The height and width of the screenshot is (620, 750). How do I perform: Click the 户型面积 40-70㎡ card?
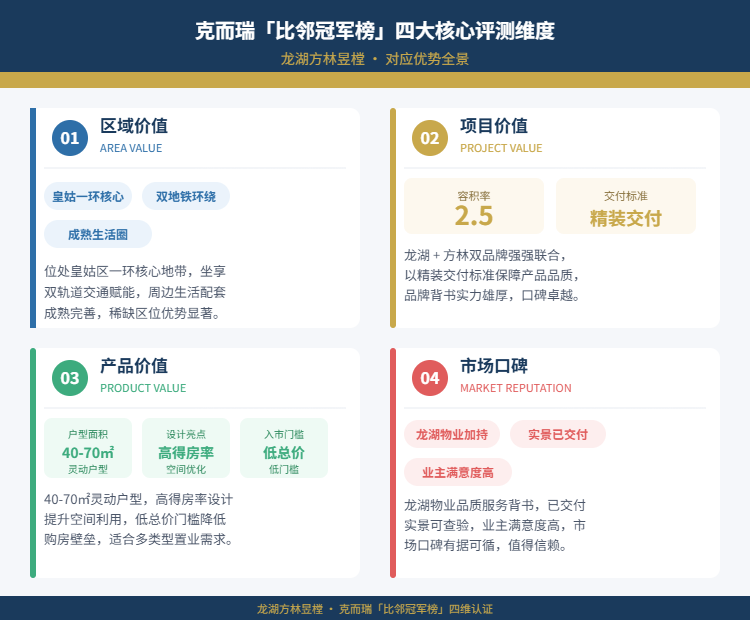click(x=88, y=448)
